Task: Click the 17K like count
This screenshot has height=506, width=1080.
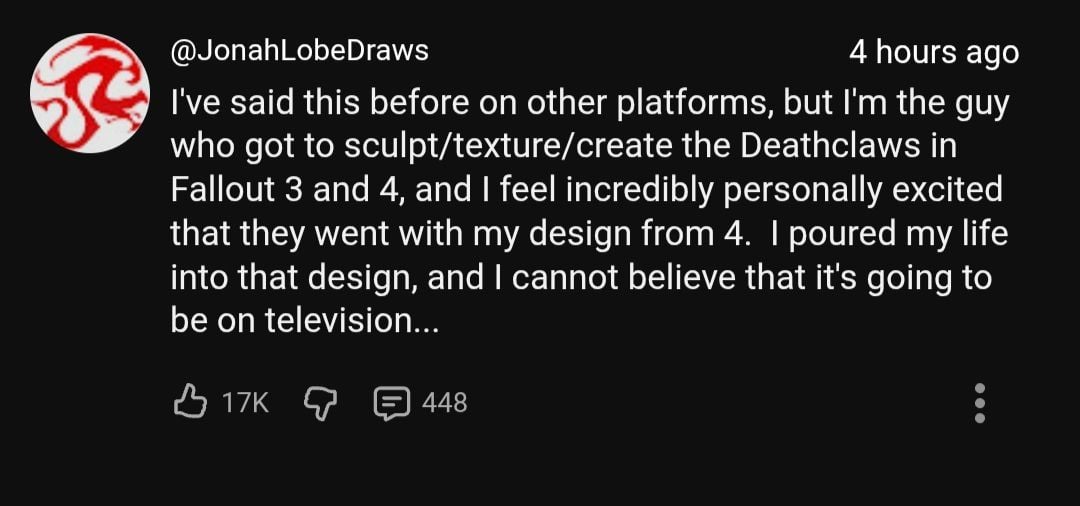Action: [x=245, y=402]
